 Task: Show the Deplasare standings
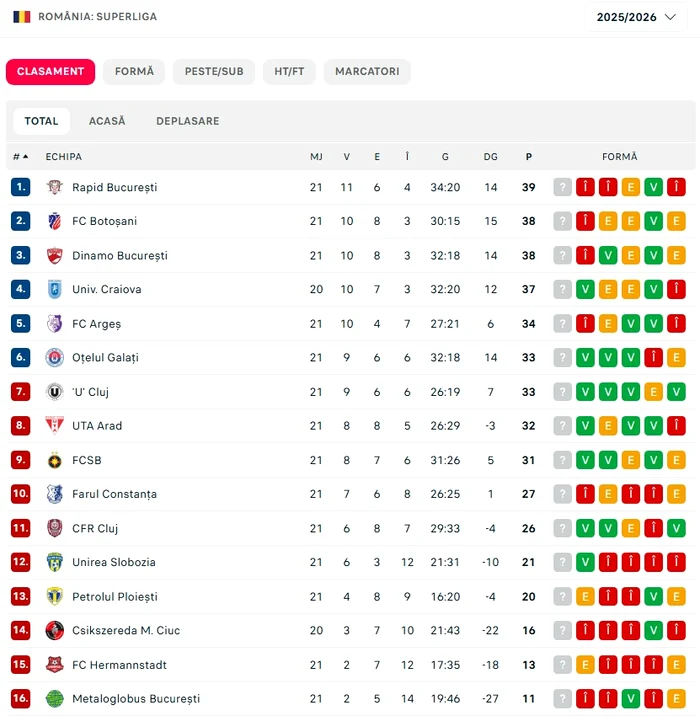(x=187, y=121)
